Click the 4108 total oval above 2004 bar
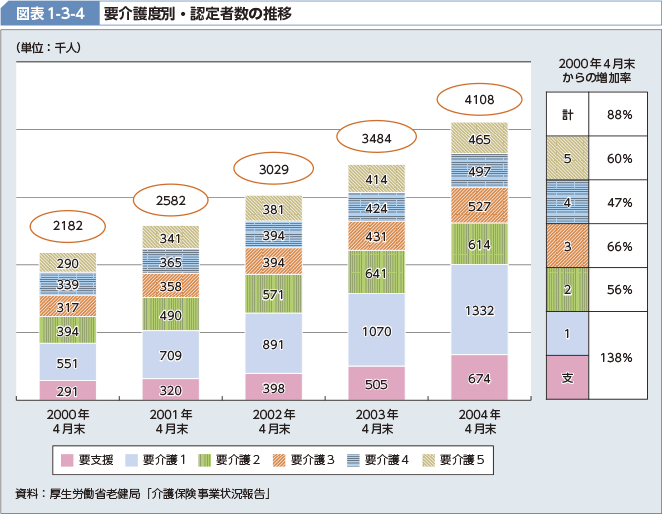 [479, 100]
